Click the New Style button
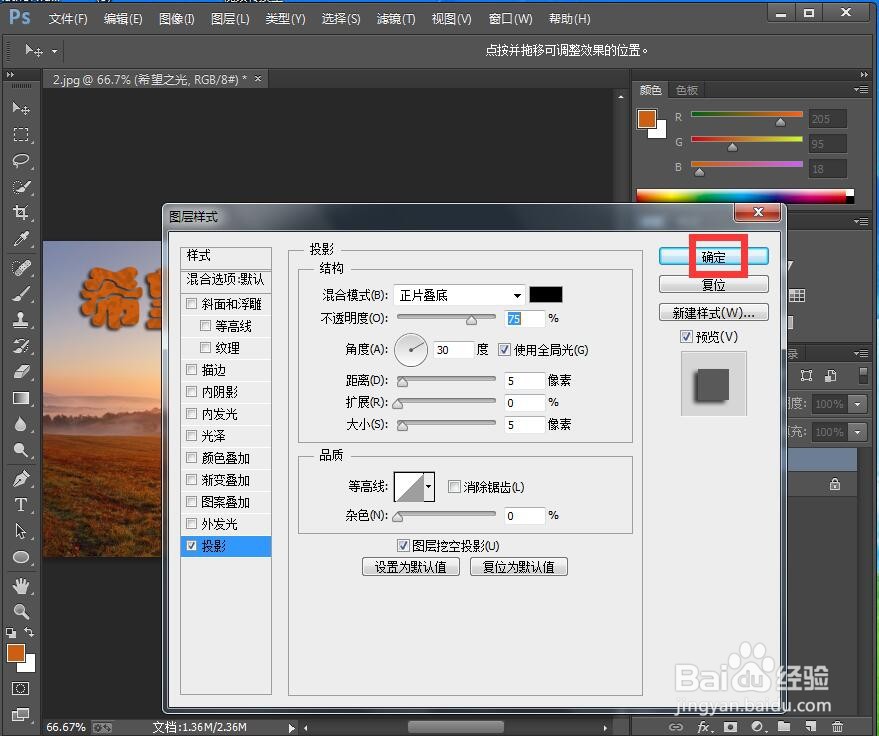 (x=713, y=312)
